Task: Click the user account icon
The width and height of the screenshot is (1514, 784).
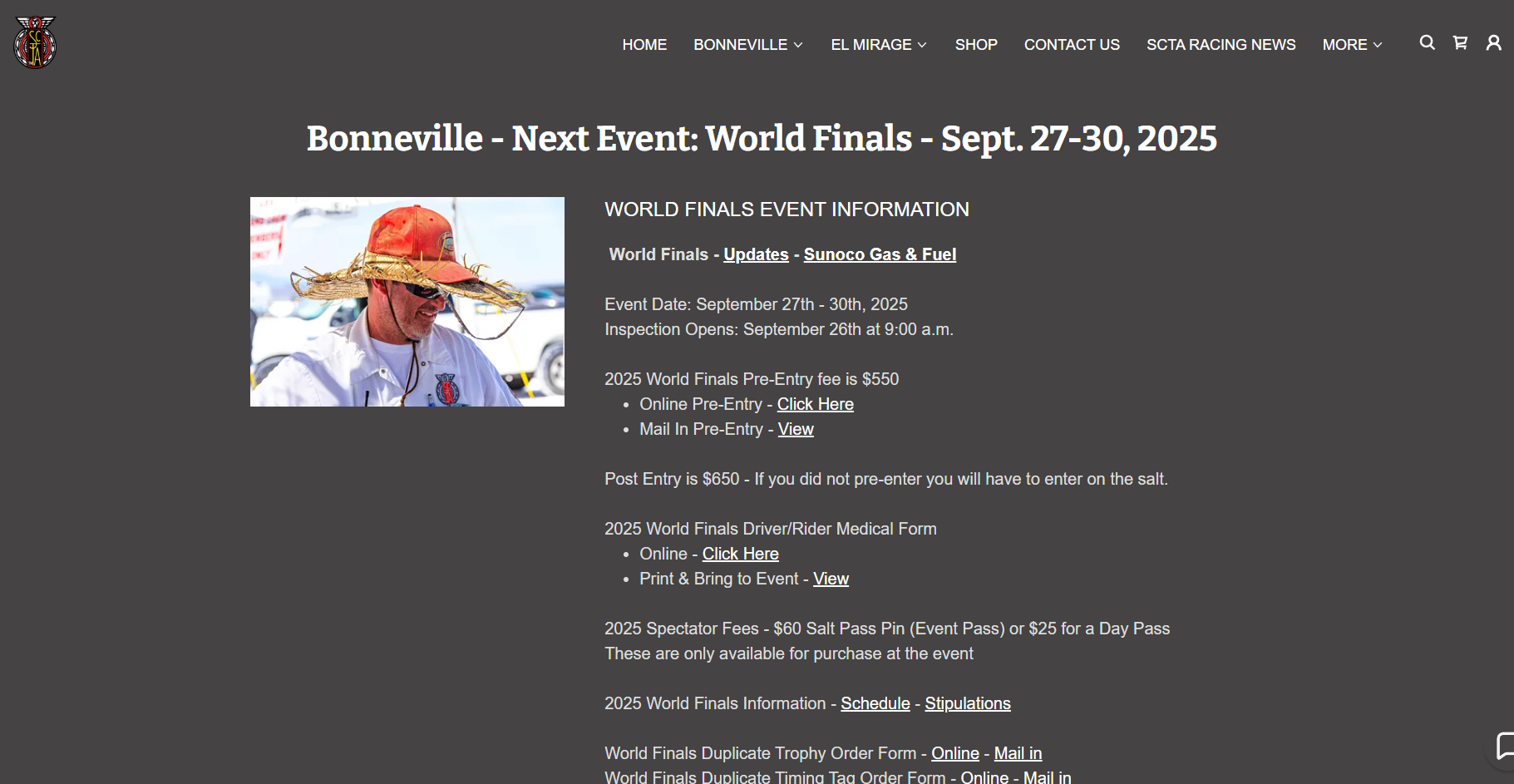Action: tap(1493, 42)
